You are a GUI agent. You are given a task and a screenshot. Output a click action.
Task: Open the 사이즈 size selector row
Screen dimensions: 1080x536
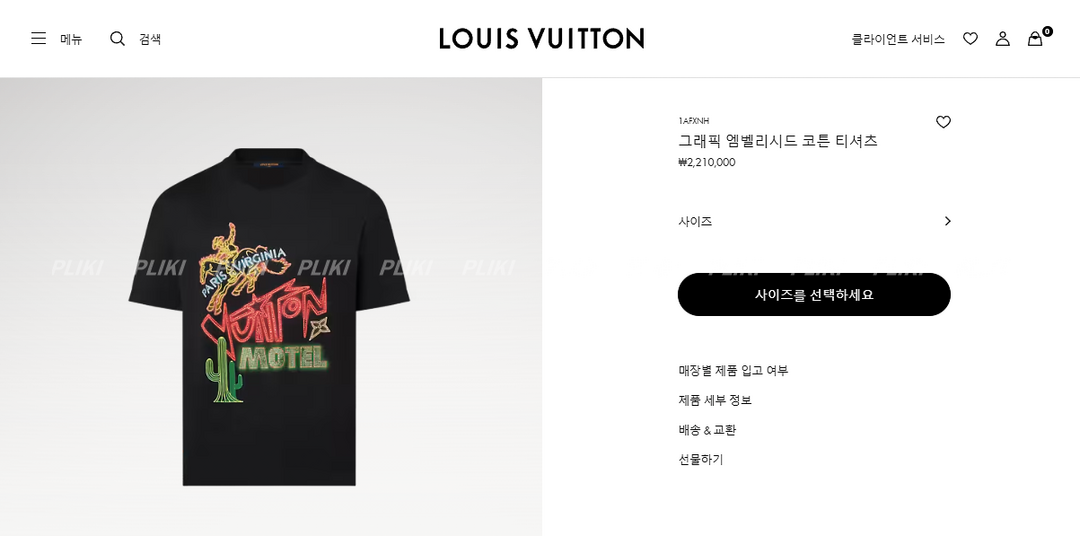814,221
